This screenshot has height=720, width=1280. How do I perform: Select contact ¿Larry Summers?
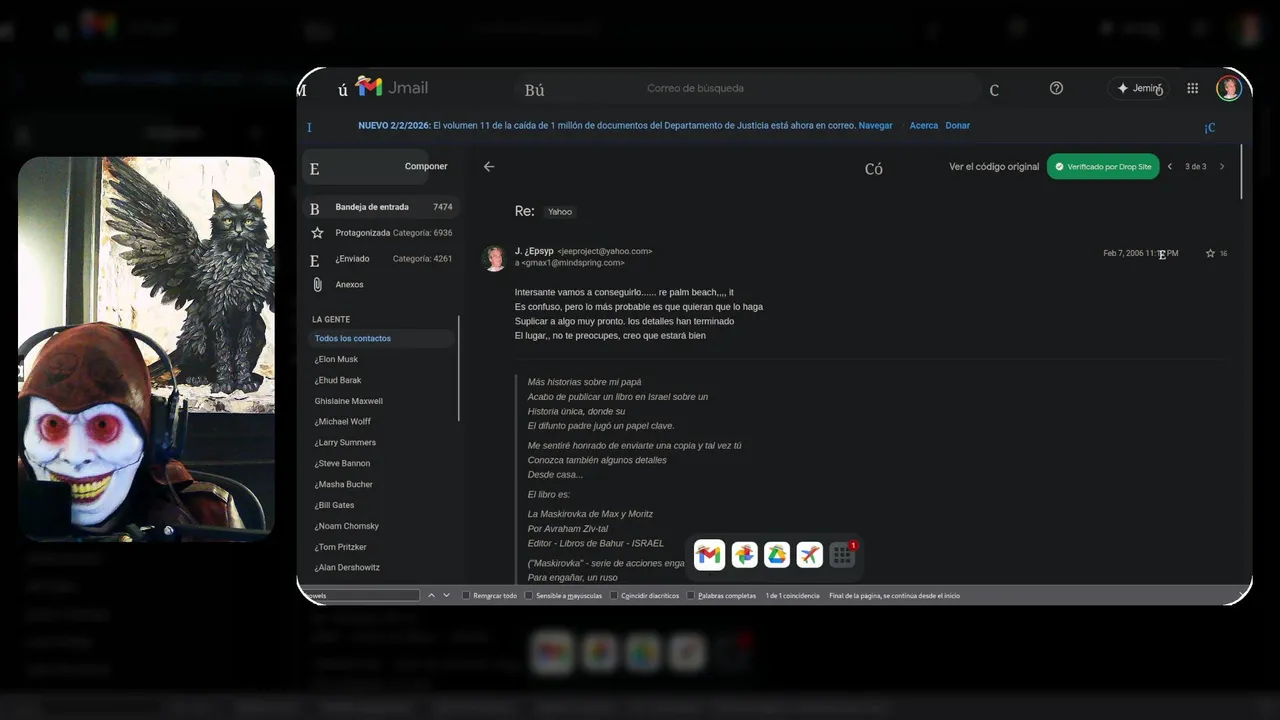tap(345, 443)
